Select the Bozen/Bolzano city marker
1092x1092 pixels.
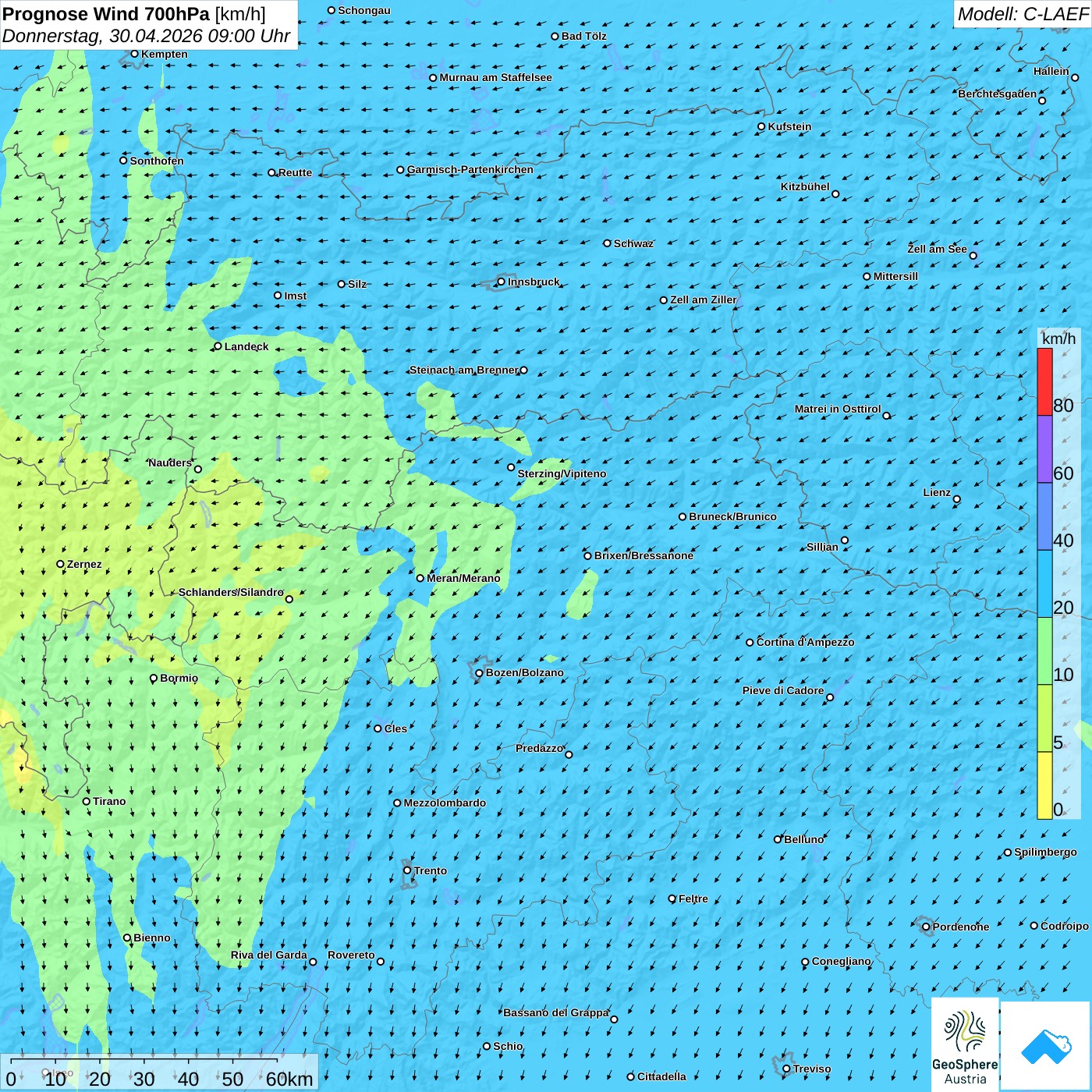point(480,673)
